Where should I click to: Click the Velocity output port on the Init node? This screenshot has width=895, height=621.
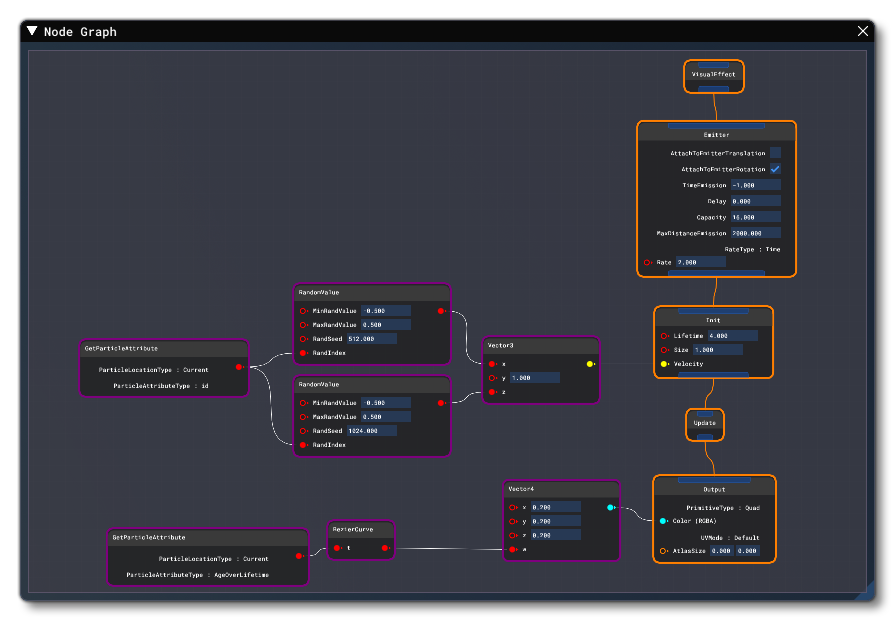(x=664, y=364)
